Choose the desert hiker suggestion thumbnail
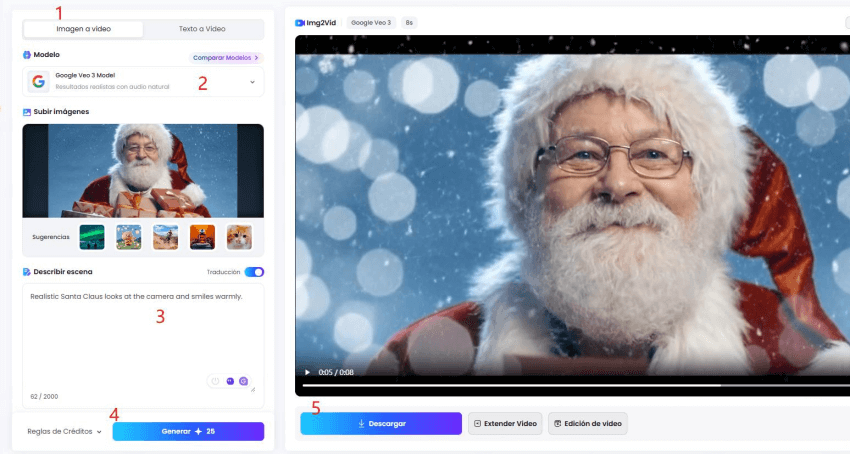Viewport: 850px width, 454px height. pyautogui.click(x=166, y=237)
